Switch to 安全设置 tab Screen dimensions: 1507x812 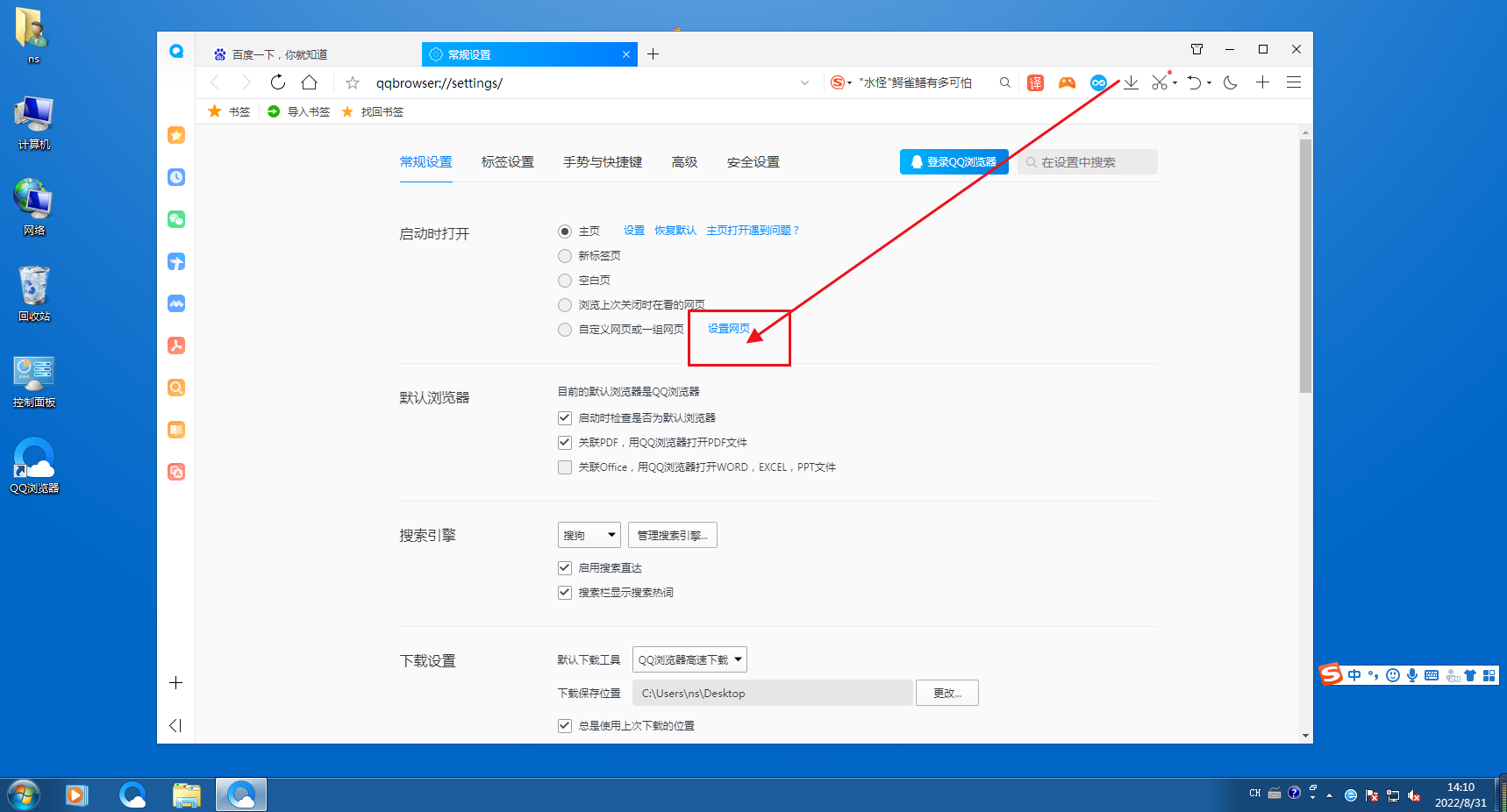click(x=753, y=162)
